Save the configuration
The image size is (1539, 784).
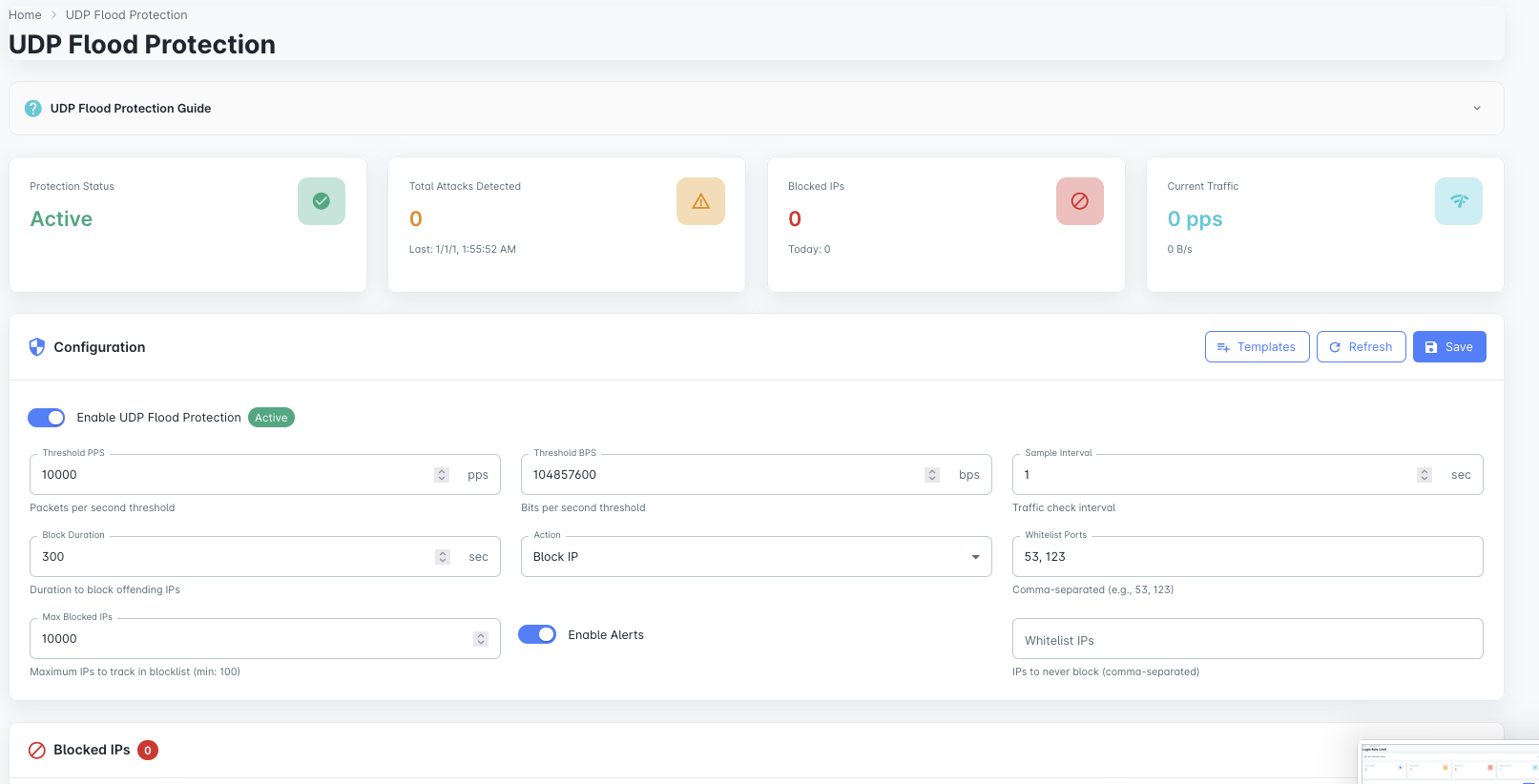1448,347
